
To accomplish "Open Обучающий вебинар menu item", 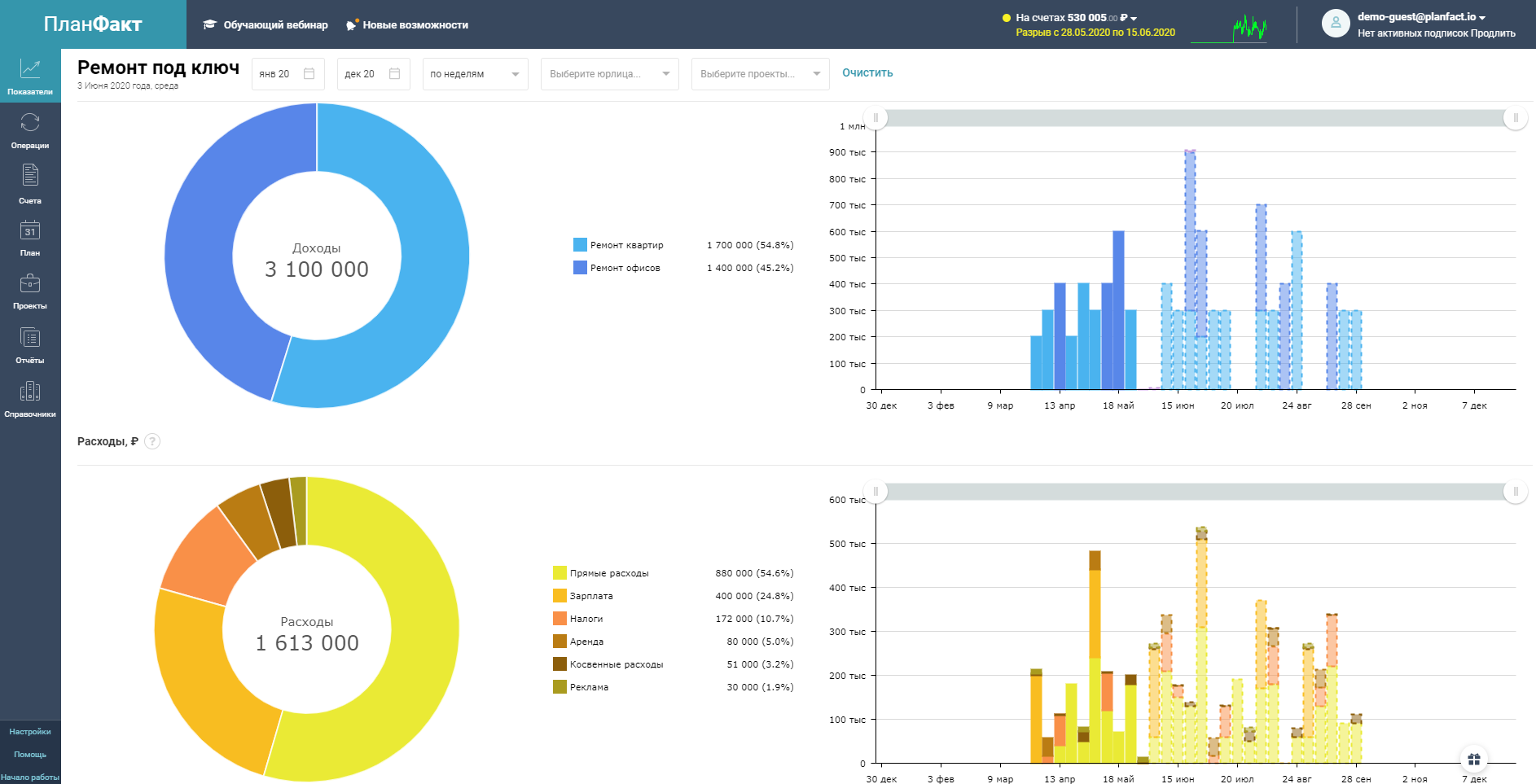I will (x=266, y=25).
